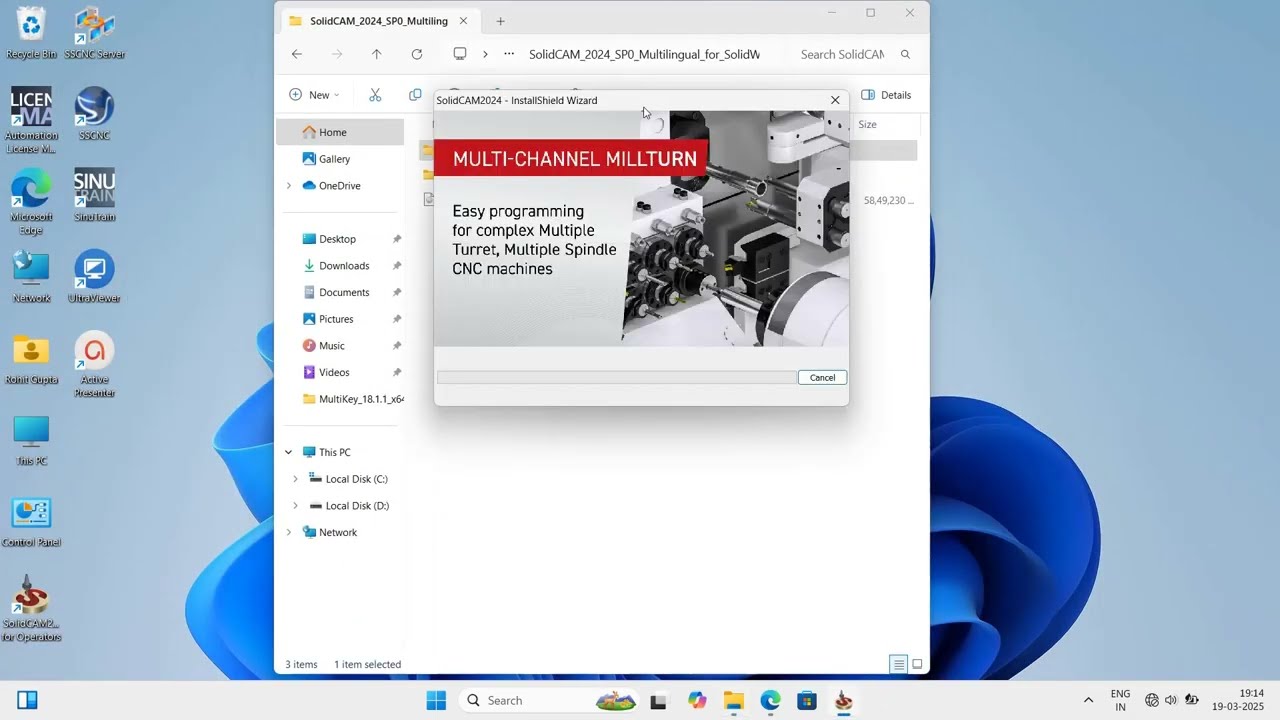
Task: Click the installer progress bar
Action: [x=617, y=377]
